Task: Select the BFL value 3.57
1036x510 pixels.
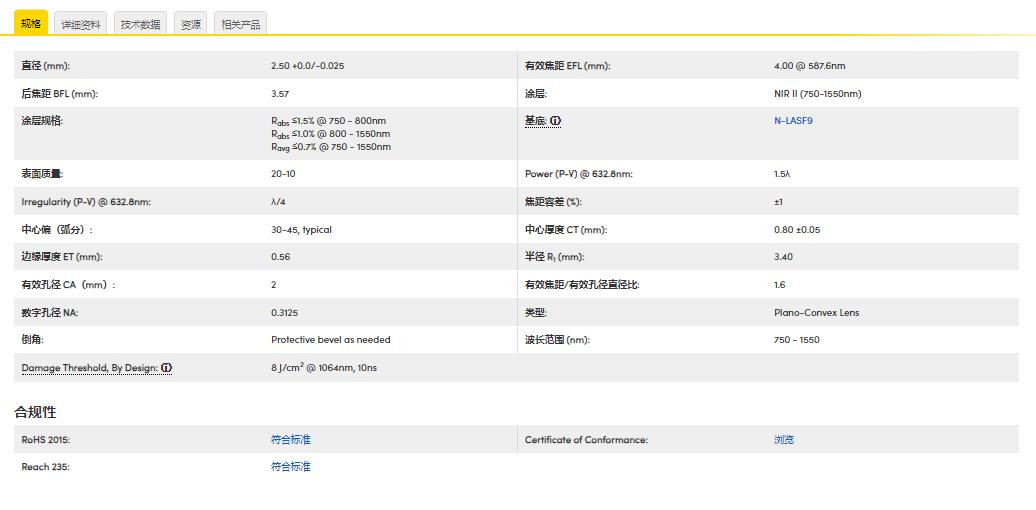Action: click(x=280, y=94)
